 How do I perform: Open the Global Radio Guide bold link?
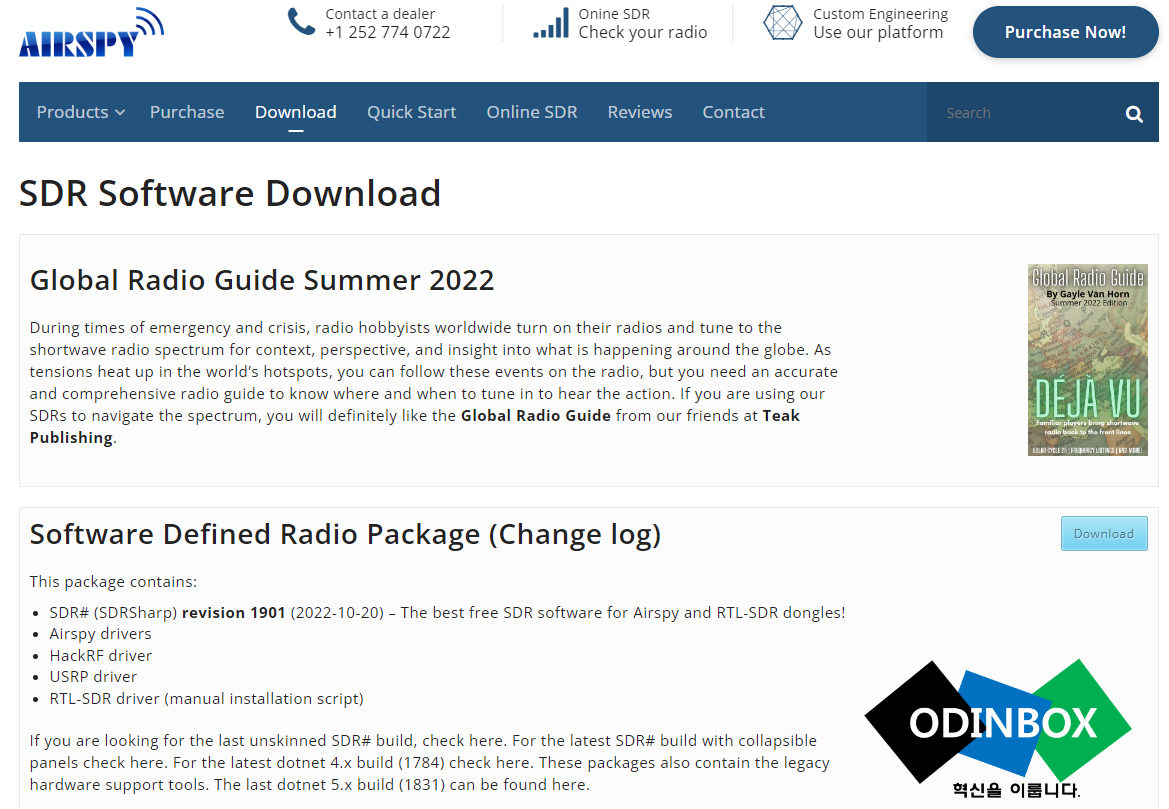click(536, 416)
